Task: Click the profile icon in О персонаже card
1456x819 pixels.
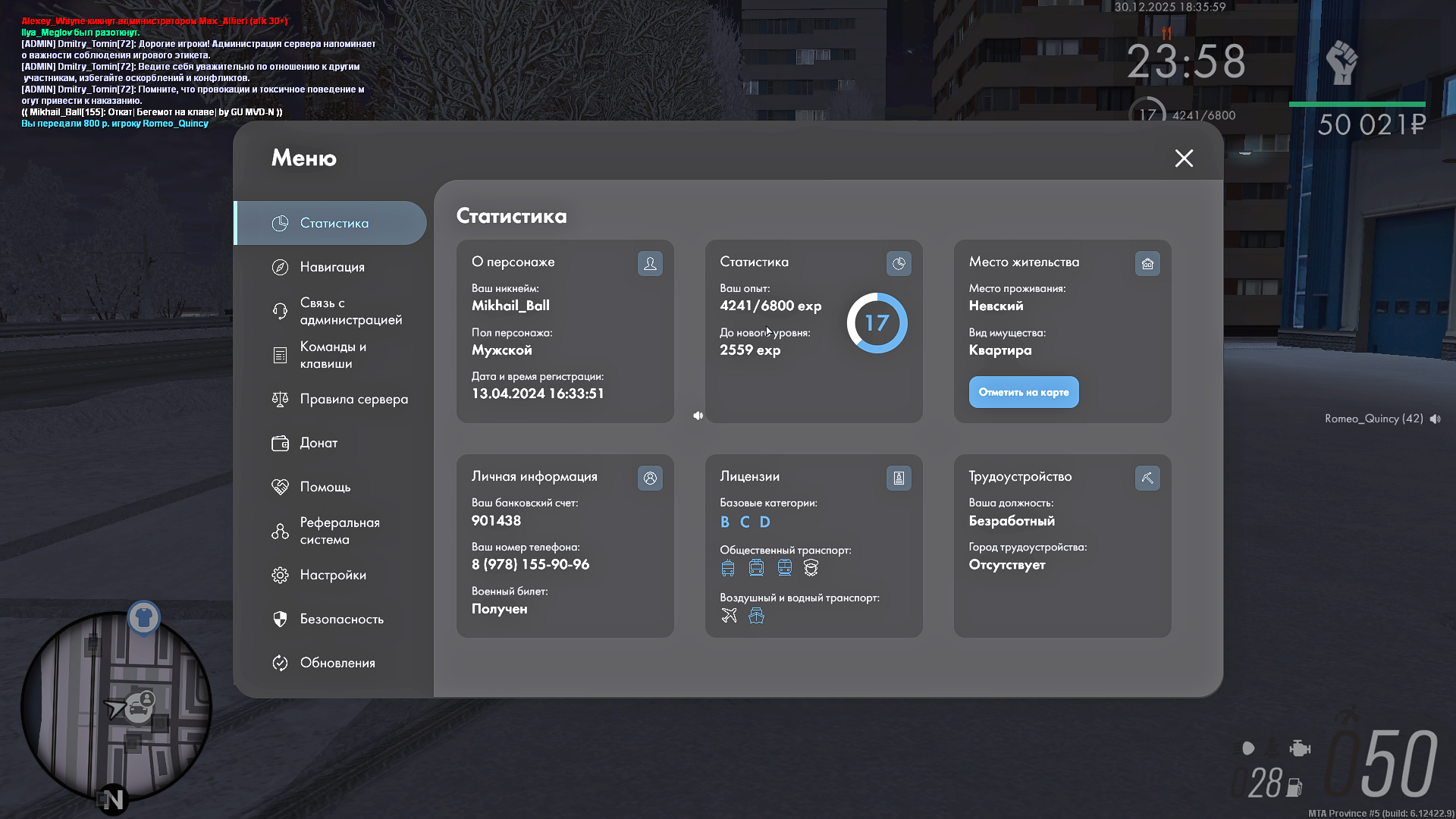Action: click(x=650, y=264)
